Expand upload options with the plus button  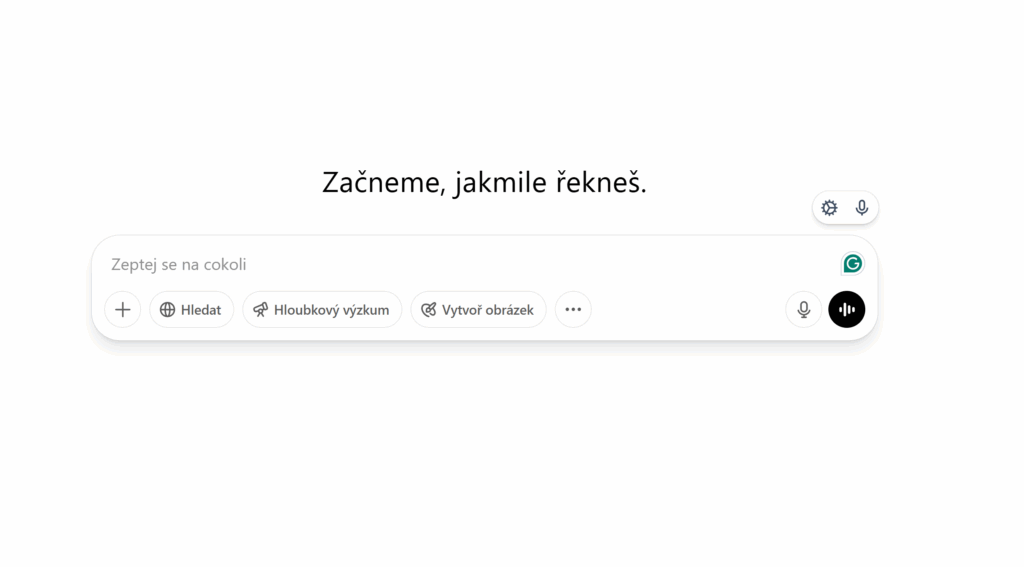click(123, 310)
